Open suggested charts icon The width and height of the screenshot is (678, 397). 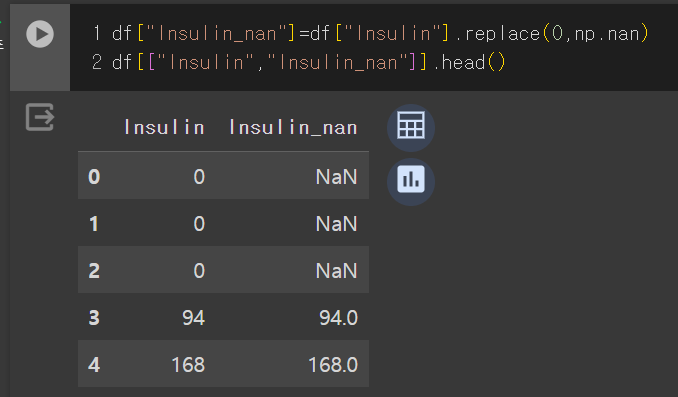click(x=411, y=182)
